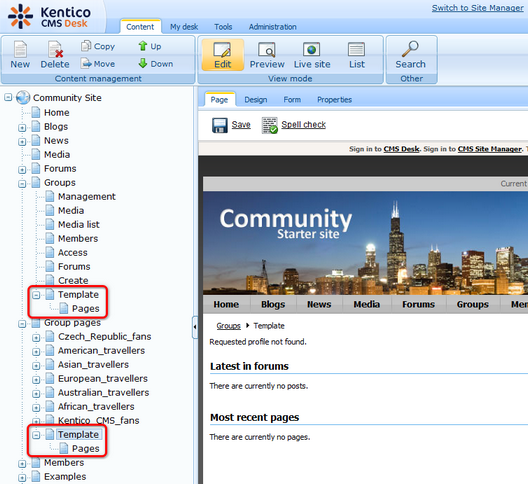Screen dimensions: 528x484
Task: Click the African_travellers document icon
Action: tap(50, 407)
